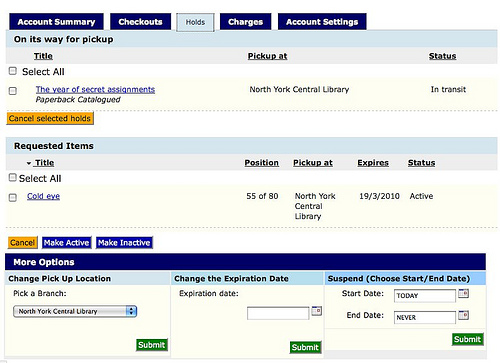The width and height of the screenshot is (500, 363).
Task: Click the More Options header bar
Action: (245, 262)
